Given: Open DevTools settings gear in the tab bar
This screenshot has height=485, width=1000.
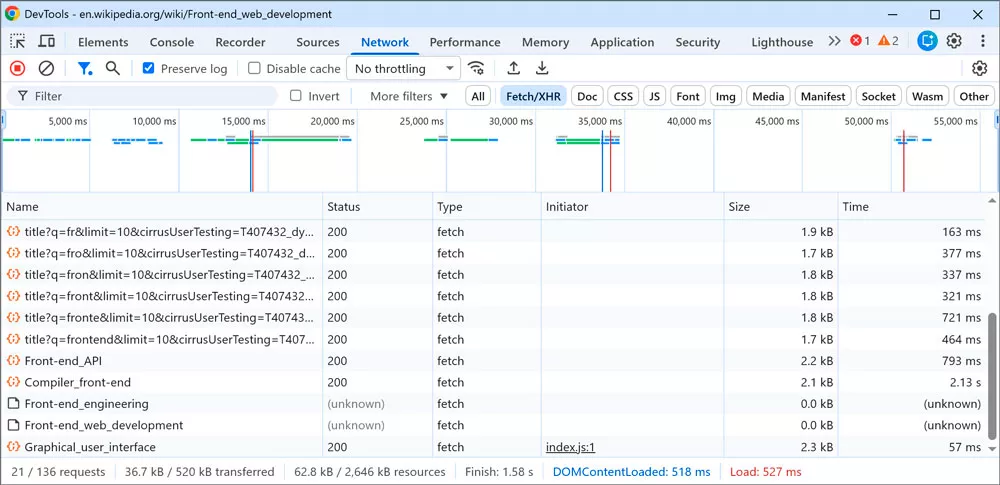Looking at the screenshot, I should (954, 41).
